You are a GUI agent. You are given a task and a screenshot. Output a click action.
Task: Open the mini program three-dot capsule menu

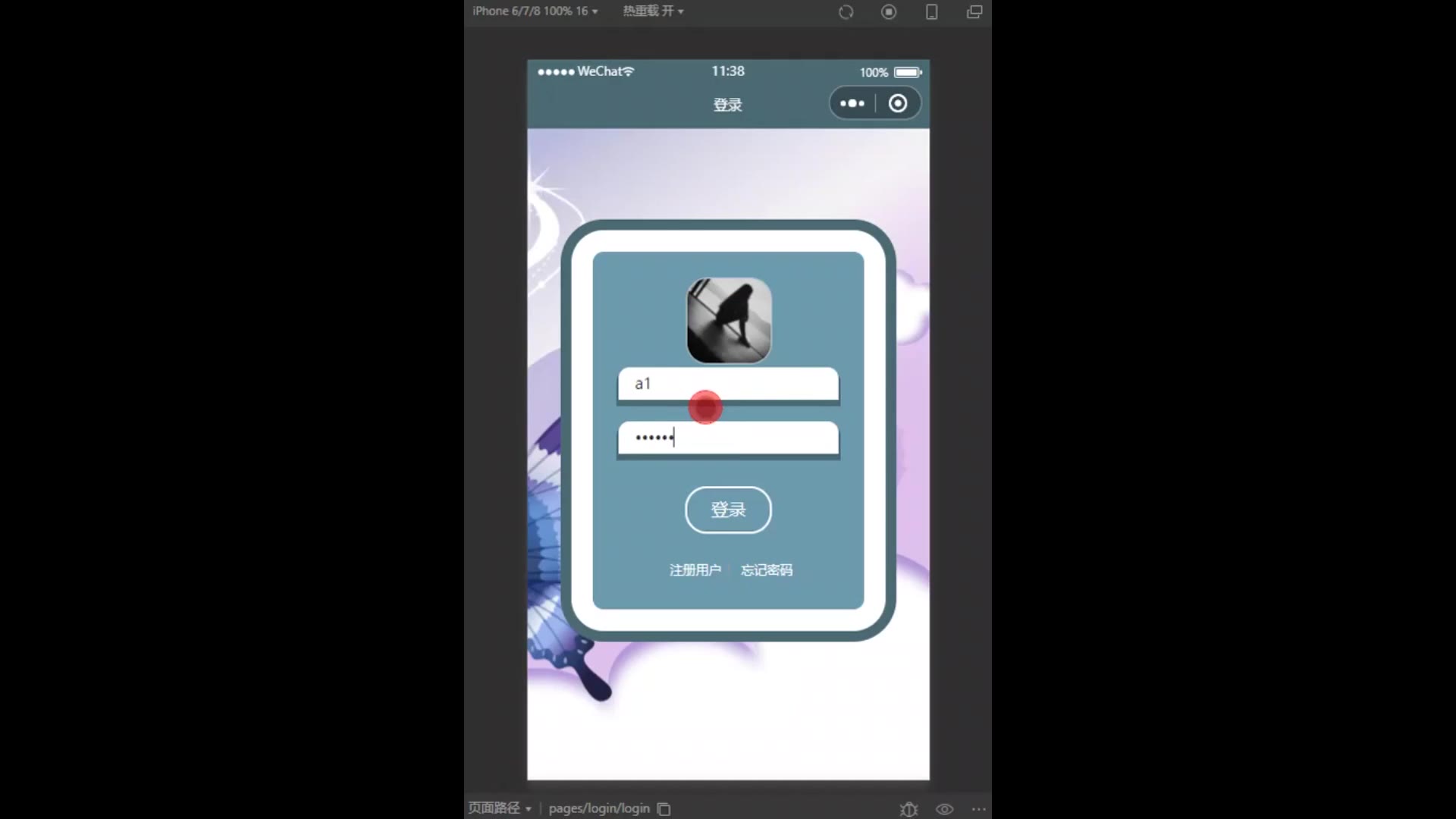click(852, 104)
